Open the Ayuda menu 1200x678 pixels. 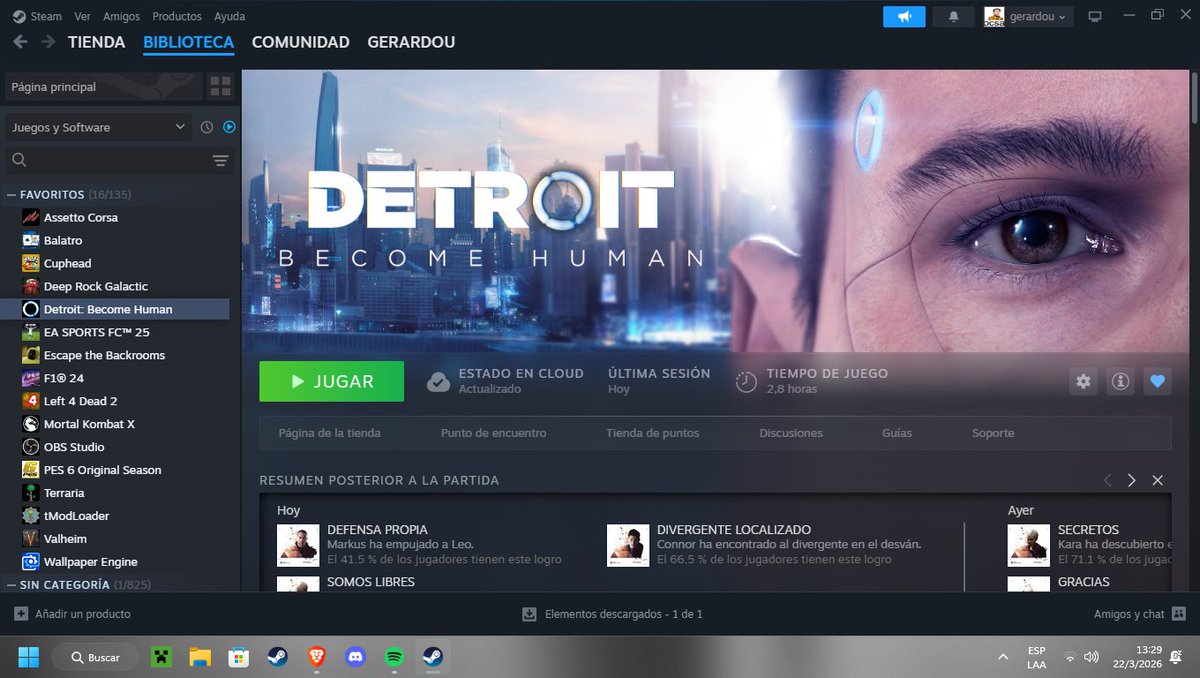pos(229,16)
